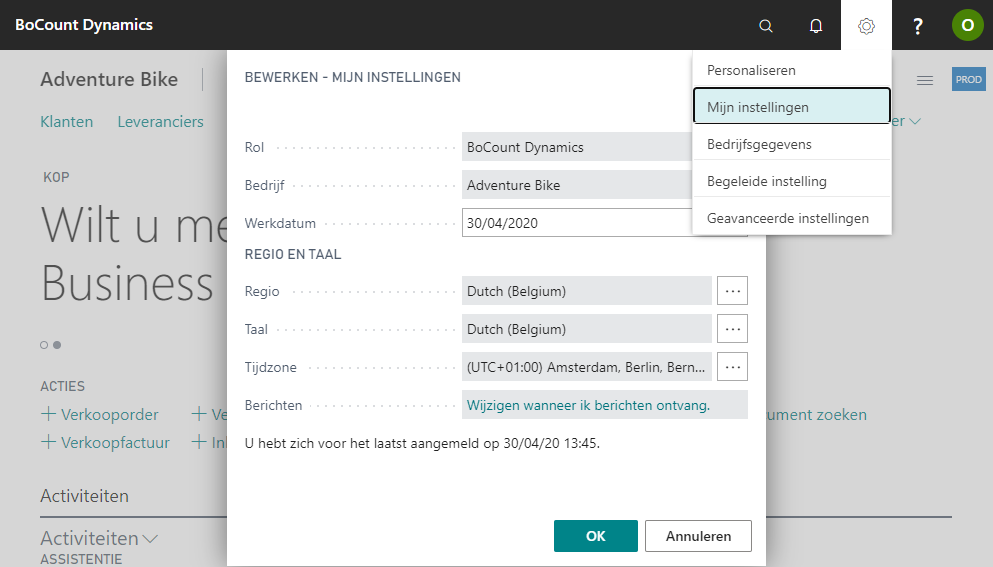Open Taal lookup ellipsis button
The width and height of the screenshot is (993, 567).
click(x=732, y=329)
